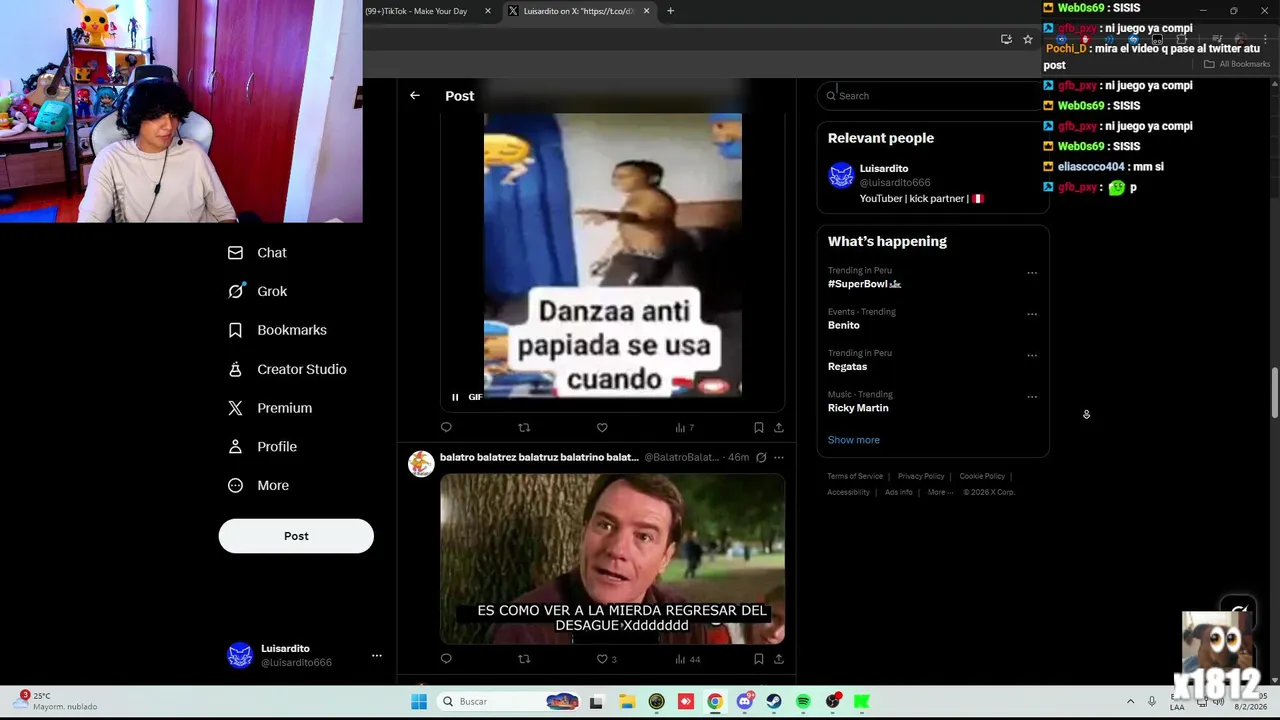Image resolution: width=1280 pixels, height=720 pixels.
Task: Open options for Benito trend
Action: coord(1032,314)
